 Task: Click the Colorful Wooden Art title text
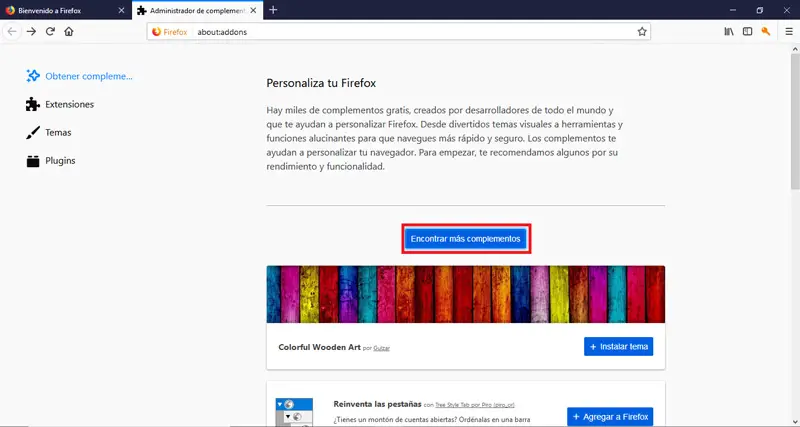pyautogui.click(x=319, y=347)
